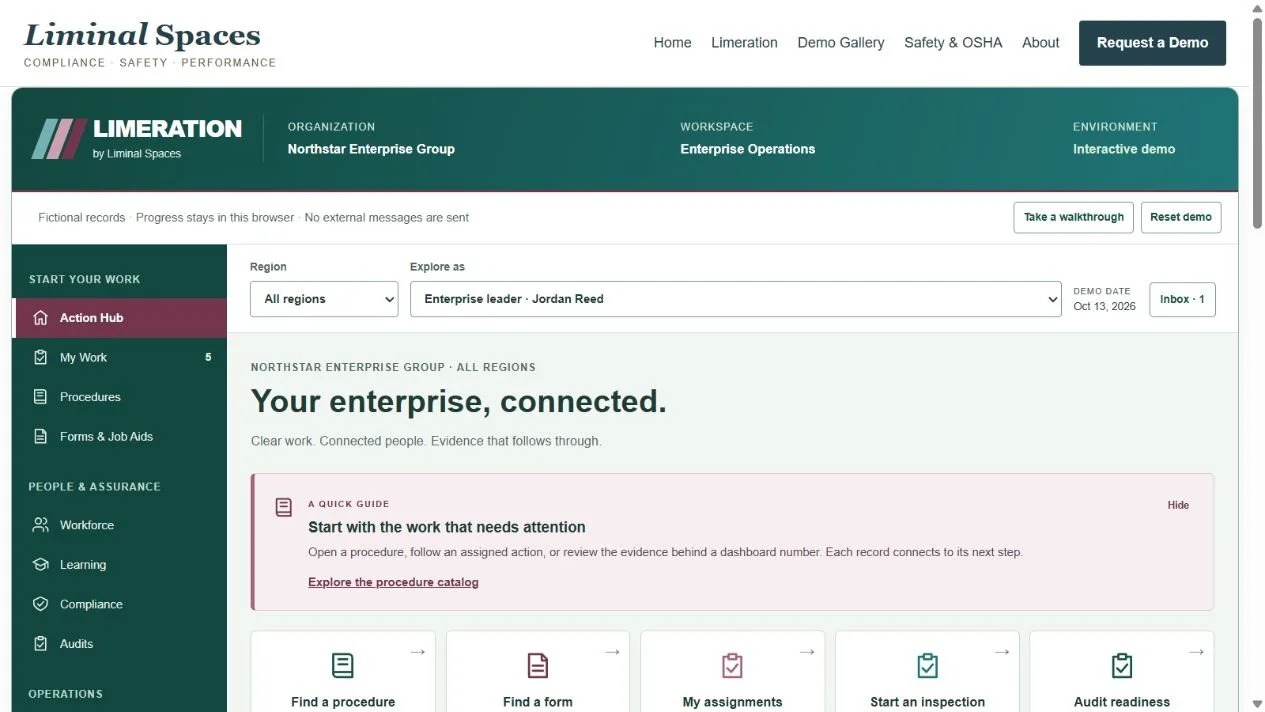Open Learning in sidebar
1265x712 pixels.
(119, 565)
